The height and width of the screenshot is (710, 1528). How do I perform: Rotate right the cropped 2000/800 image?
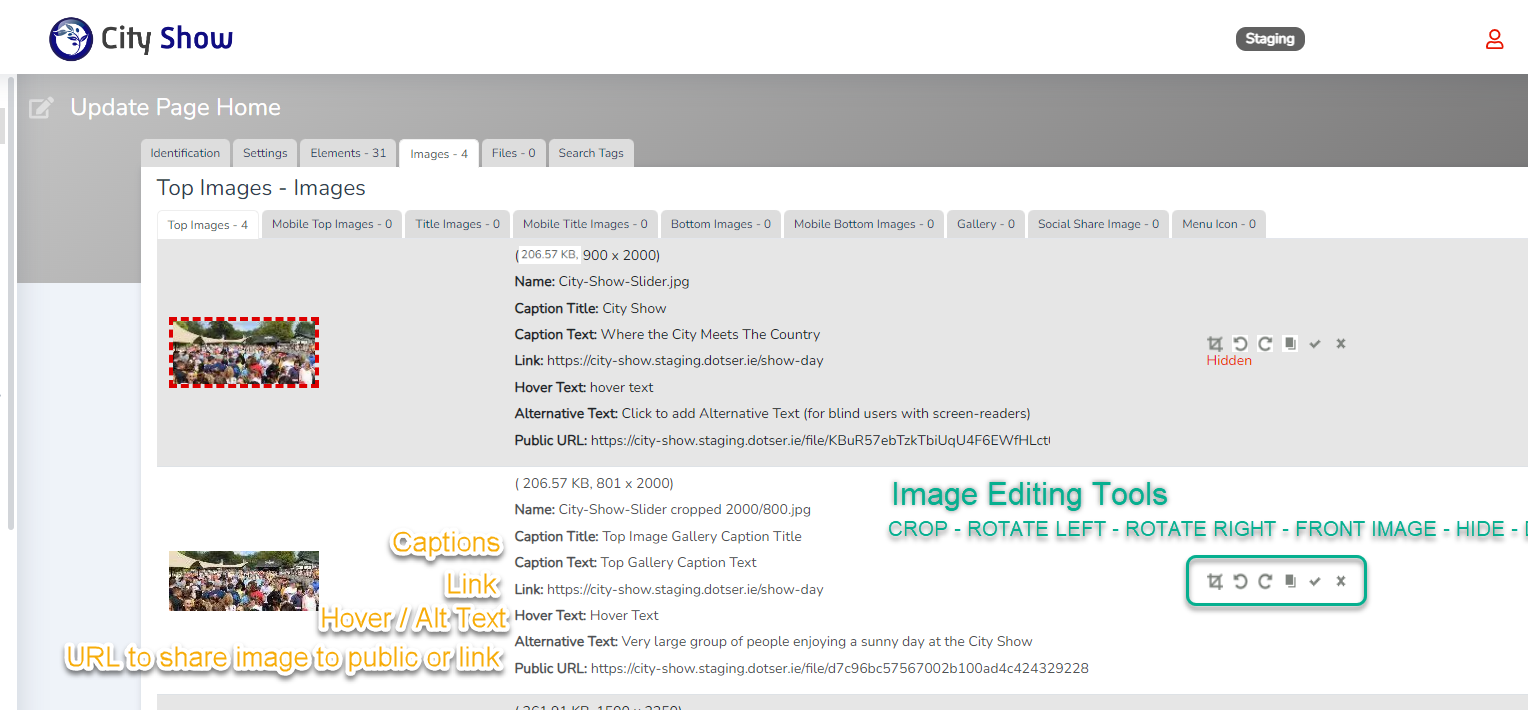1265,582
